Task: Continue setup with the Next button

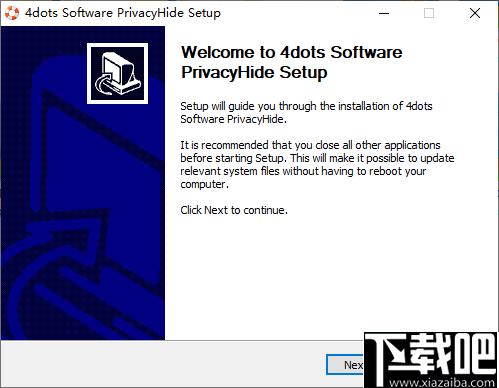Action: 345,365
